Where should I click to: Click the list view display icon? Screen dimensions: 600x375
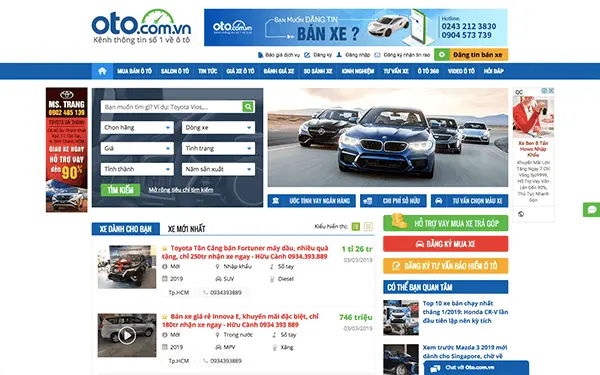tap(355, 227)
